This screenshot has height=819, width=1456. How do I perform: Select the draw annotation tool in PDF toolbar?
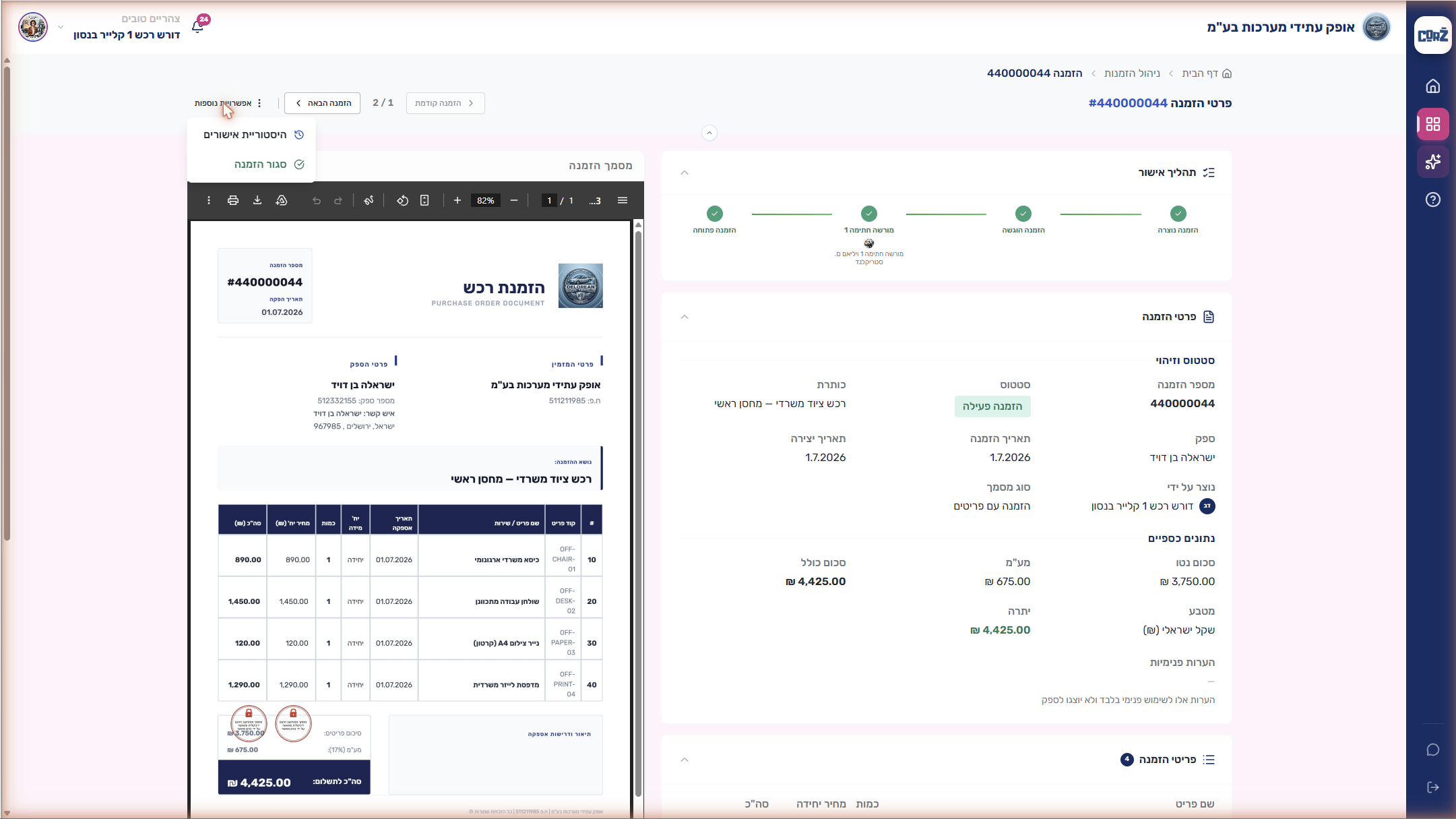(369, 200)
